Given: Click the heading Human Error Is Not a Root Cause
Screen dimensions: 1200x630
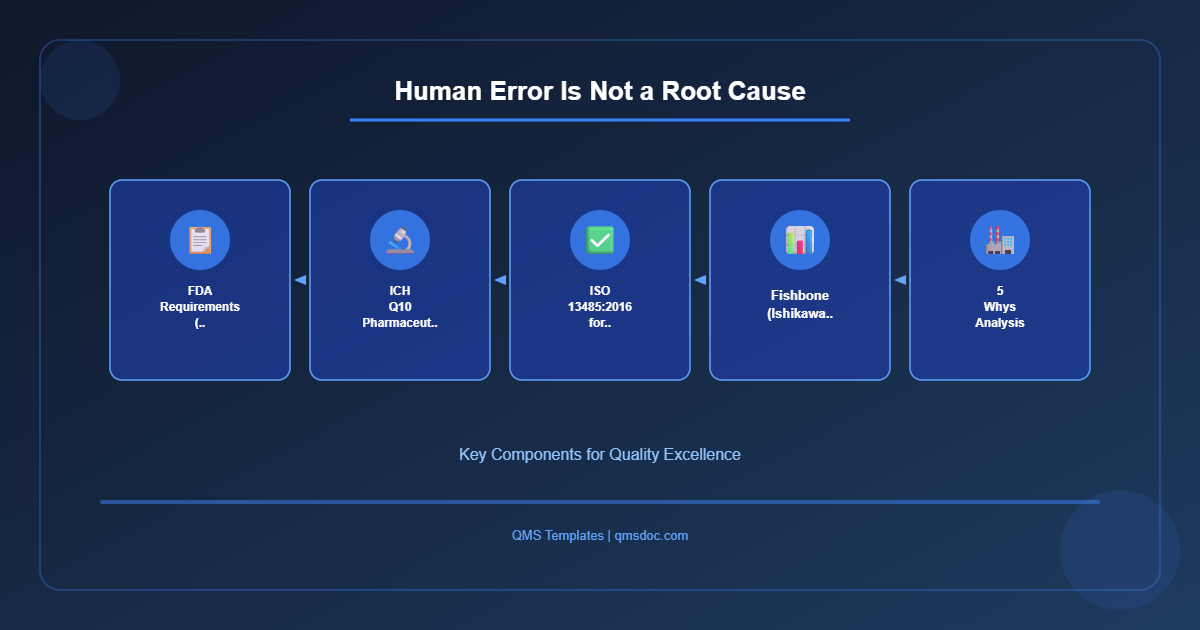Looking at the screenshot, I should point(600,91).
